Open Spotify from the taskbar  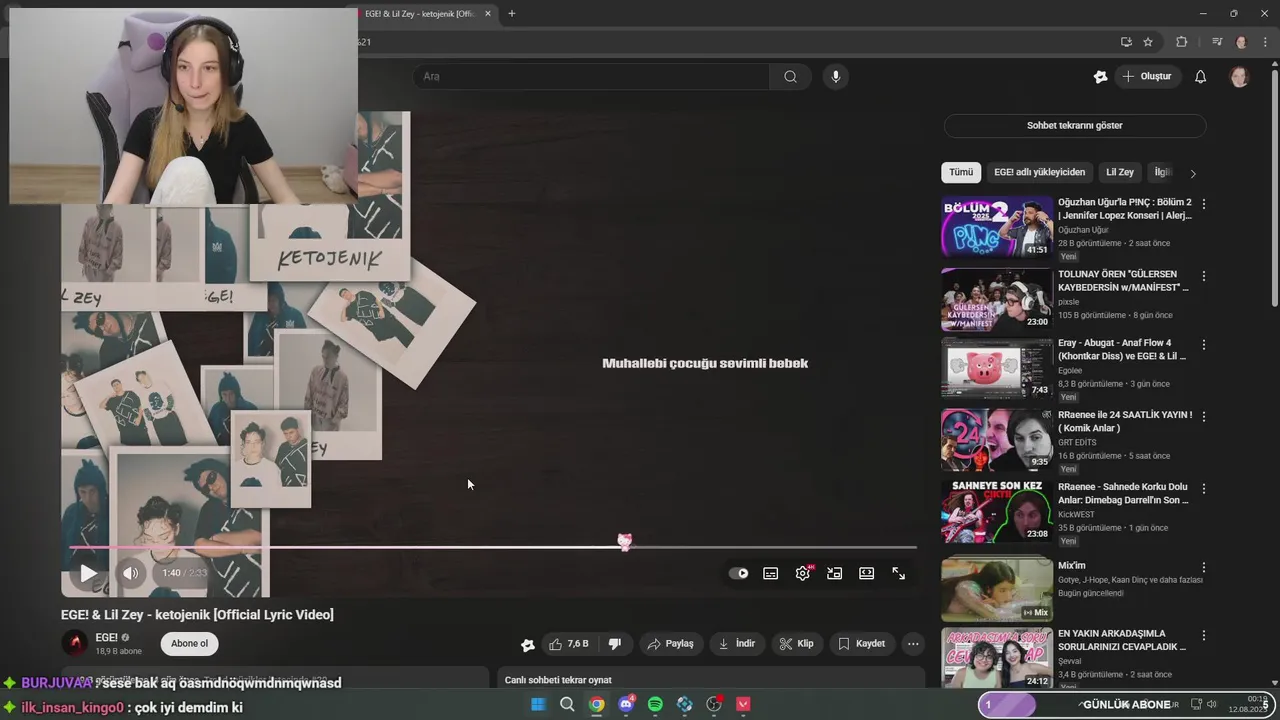point(655,704)
